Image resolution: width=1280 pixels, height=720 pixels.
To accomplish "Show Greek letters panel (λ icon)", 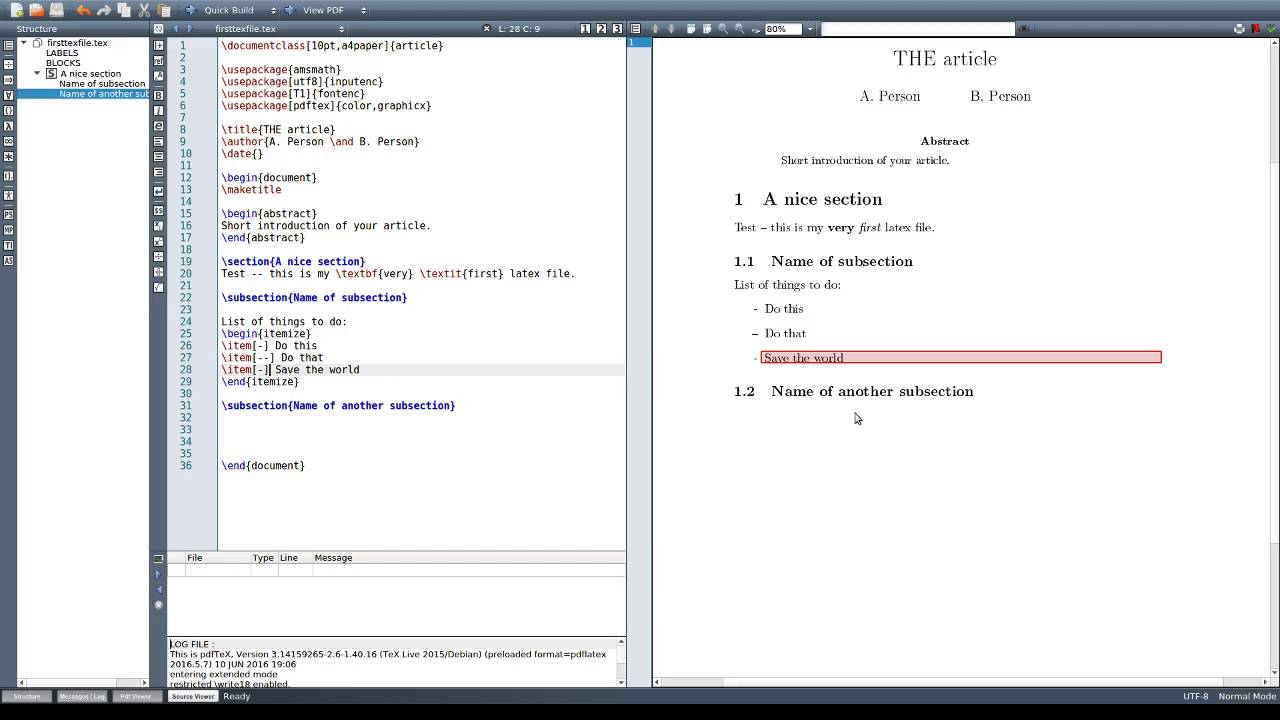I will tap(8, 126).
